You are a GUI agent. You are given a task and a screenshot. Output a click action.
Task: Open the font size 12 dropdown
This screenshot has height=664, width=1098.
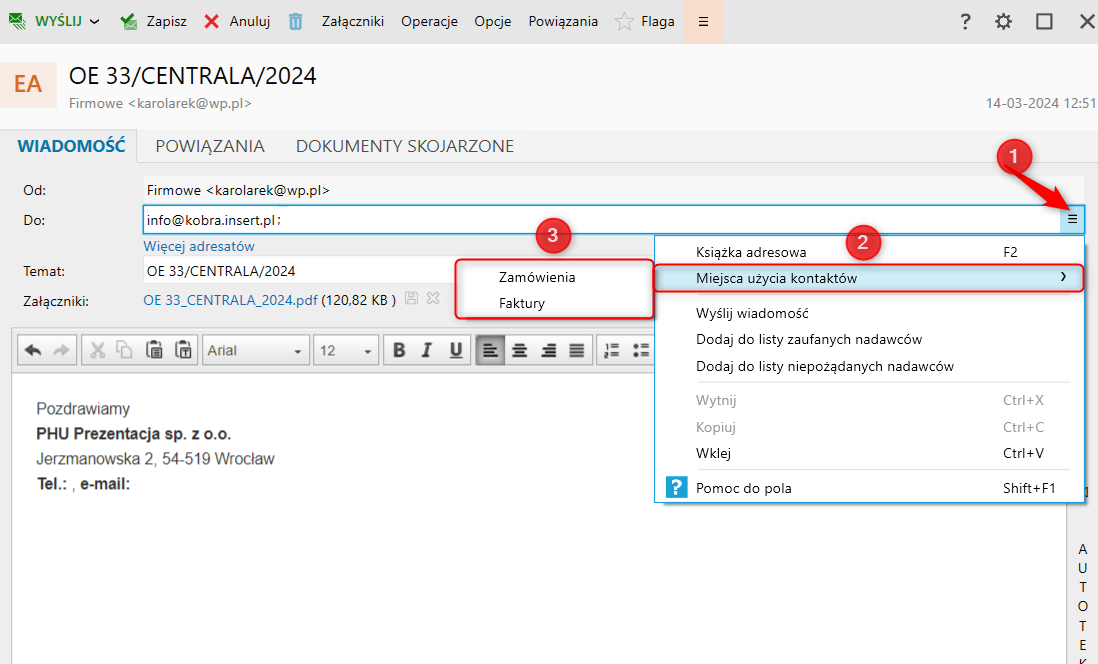[x=346, y=350]
